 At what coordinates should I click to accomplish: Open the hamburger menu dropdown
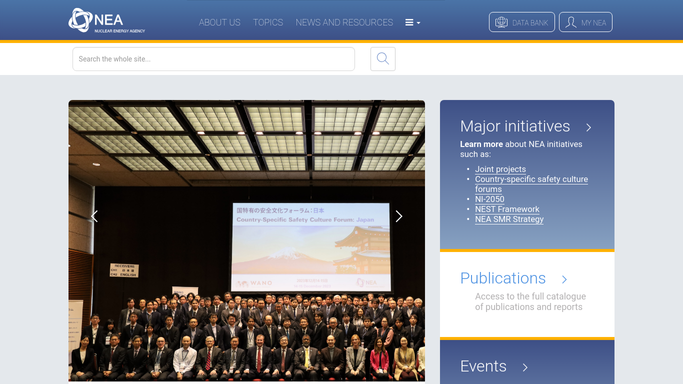point(413,23)
